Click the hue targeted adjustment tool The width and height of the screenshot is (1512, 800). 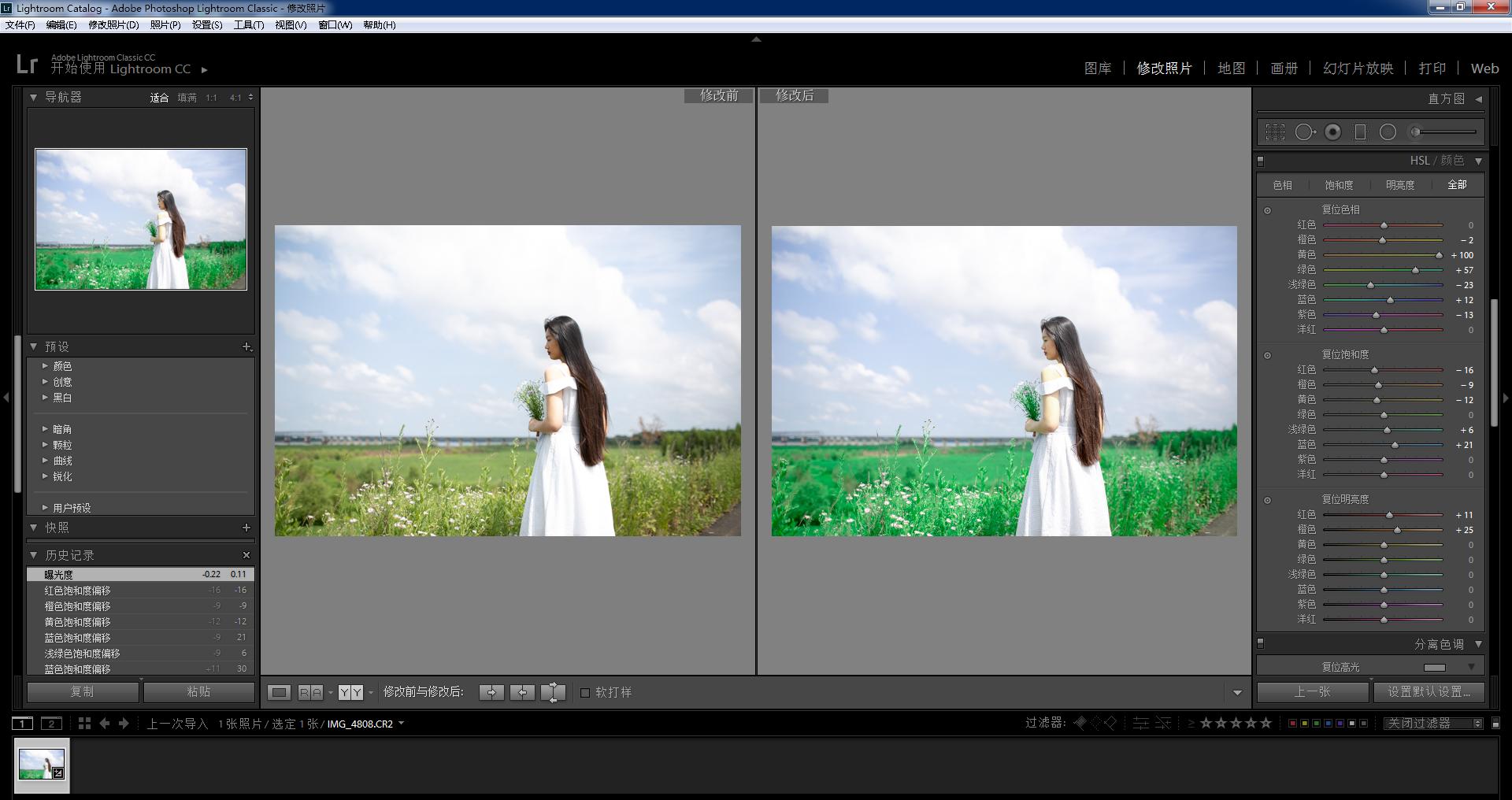pyautogui.click(x=1267, y=210)
